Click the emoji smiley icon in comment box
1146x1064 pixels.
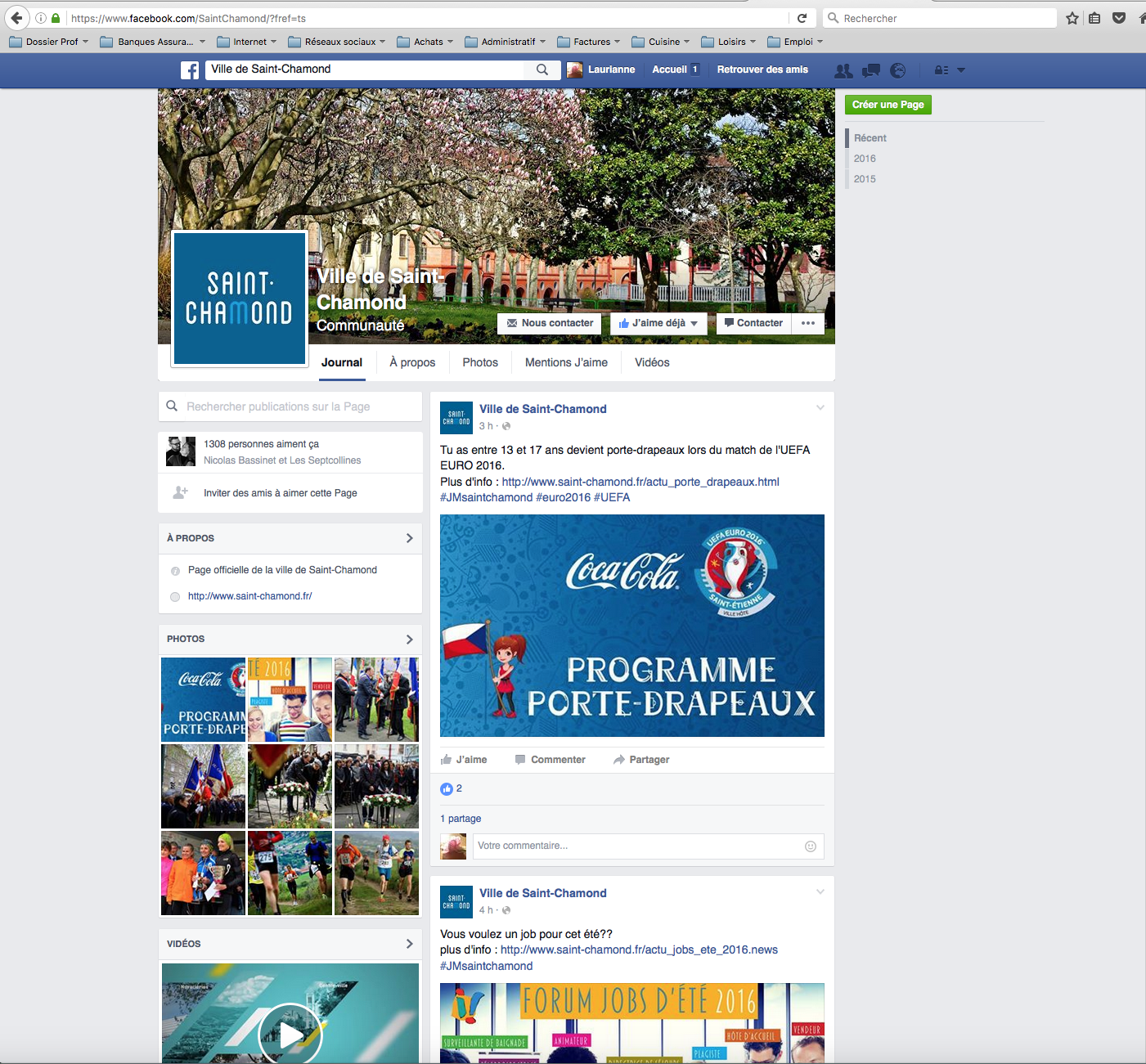pyautogui.click(x=811, y=846)
